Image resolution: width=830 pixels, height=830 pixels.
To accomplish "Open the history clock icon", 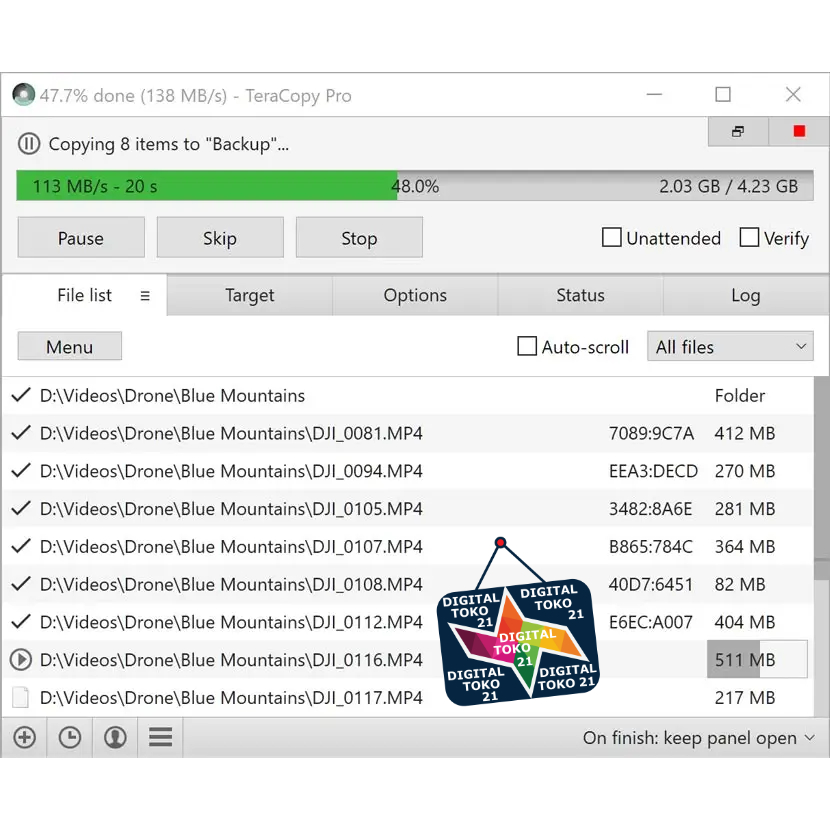I will point(70,737).
